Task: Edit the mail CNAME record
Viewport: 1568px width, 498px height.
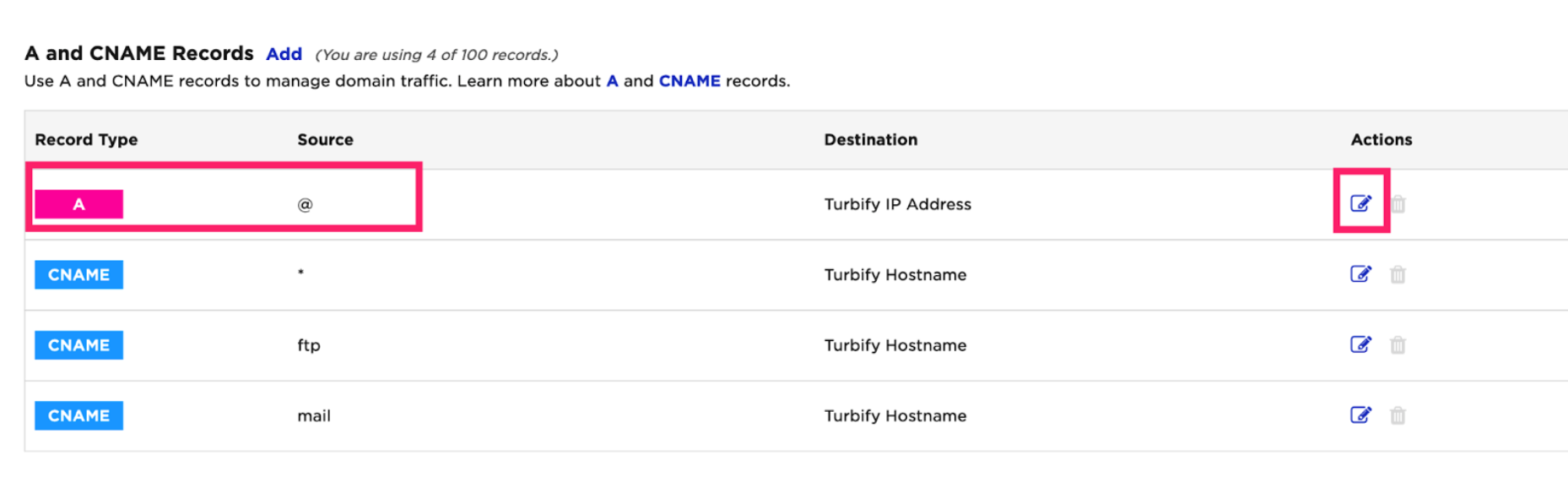Action: pos(1360,415)
